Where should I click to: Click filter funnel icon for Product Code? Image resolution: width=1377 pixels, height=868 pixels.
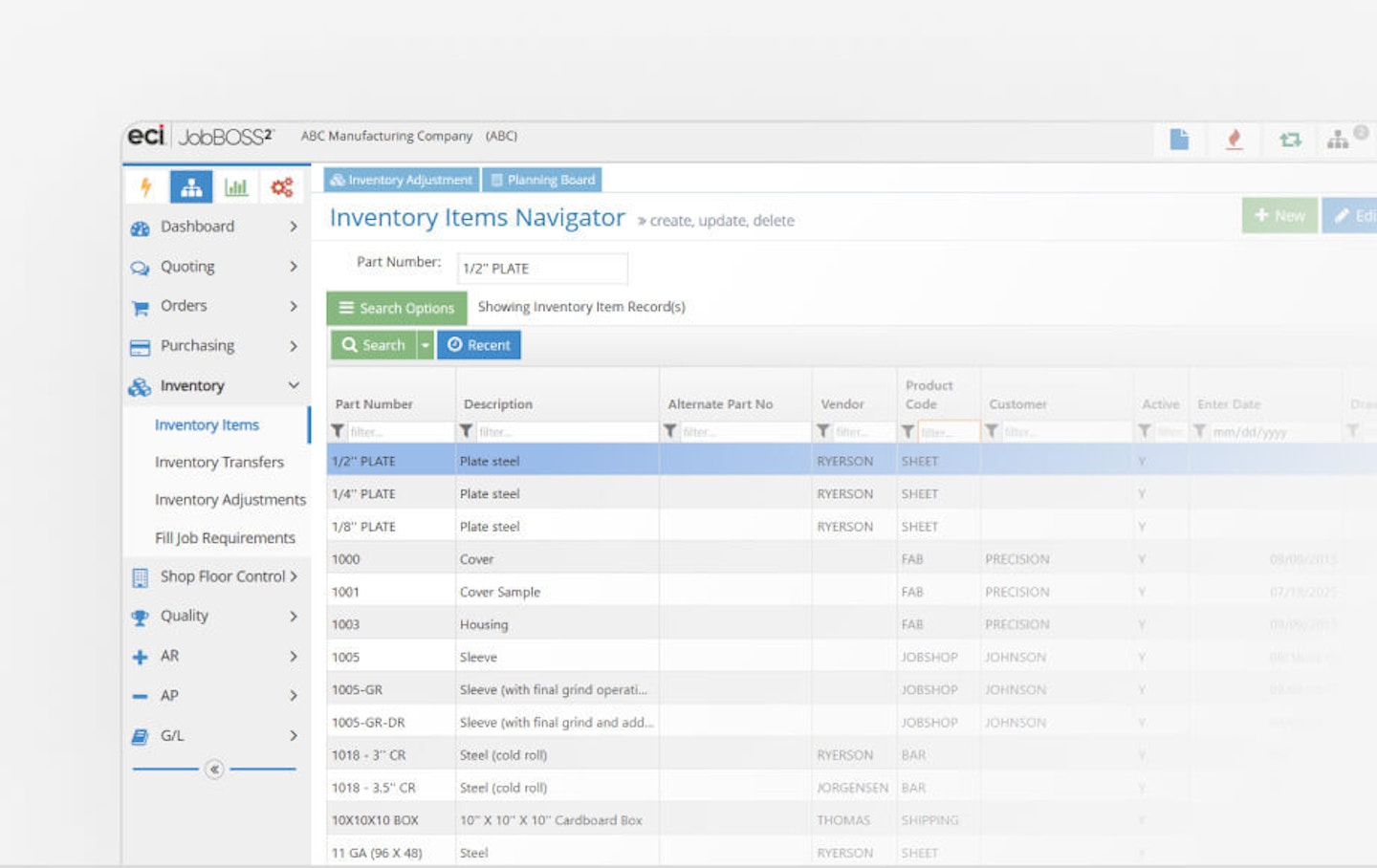(907, 432)
